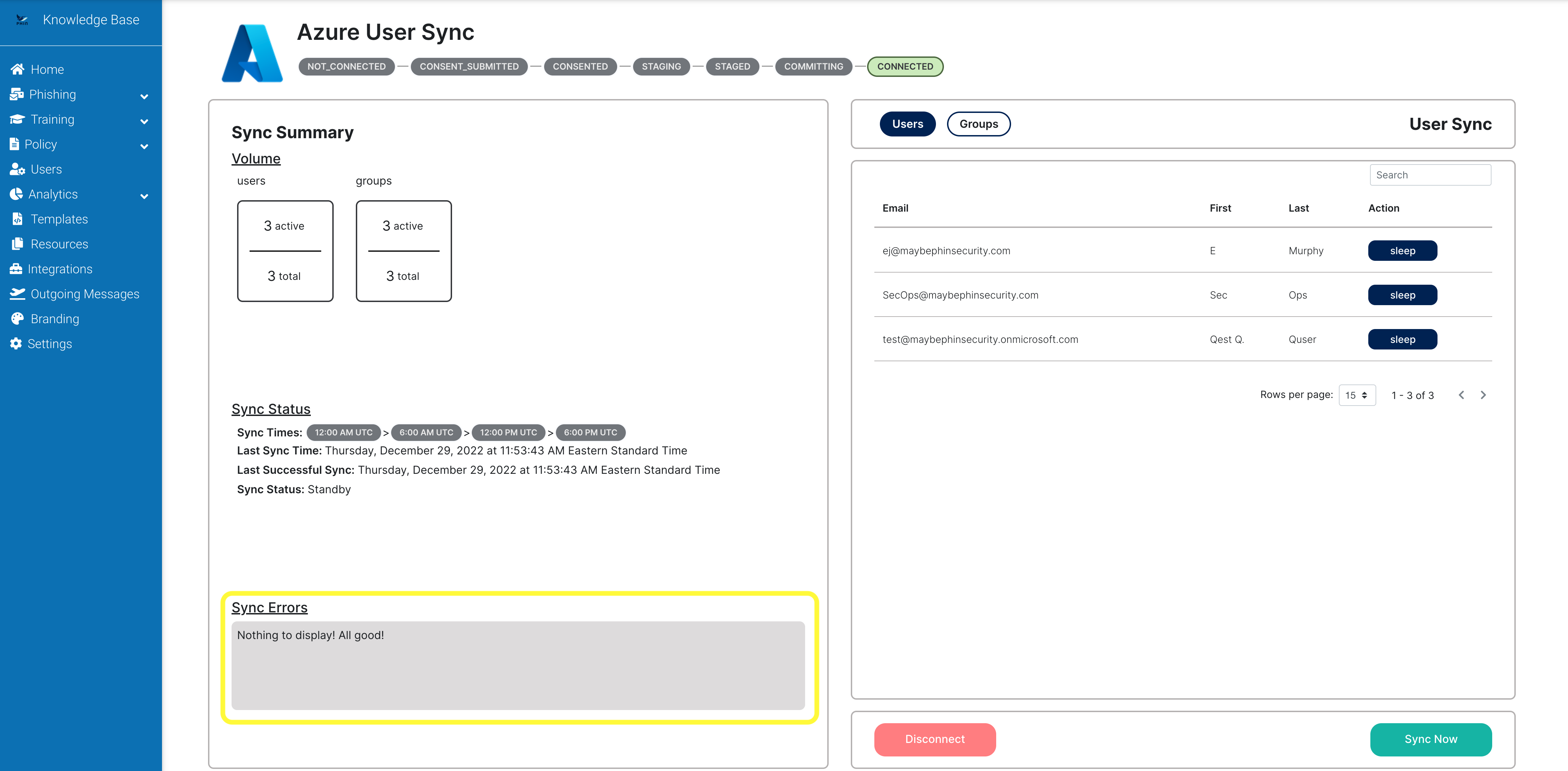Open Knowledge Base link
This screenshot has width=1568, height=771.
tap(91, 20)
